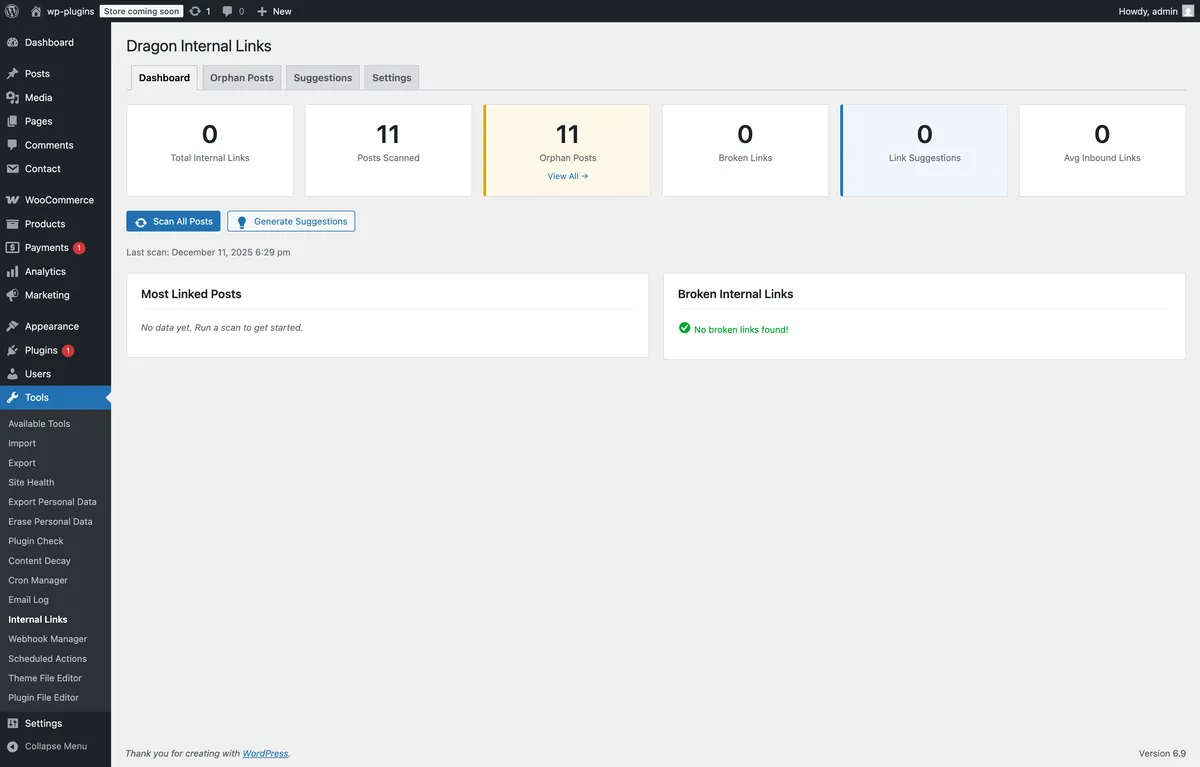Click the Dashboard gauge icon in sidebar
The image size is (1200, 767).
coord(12,43)
